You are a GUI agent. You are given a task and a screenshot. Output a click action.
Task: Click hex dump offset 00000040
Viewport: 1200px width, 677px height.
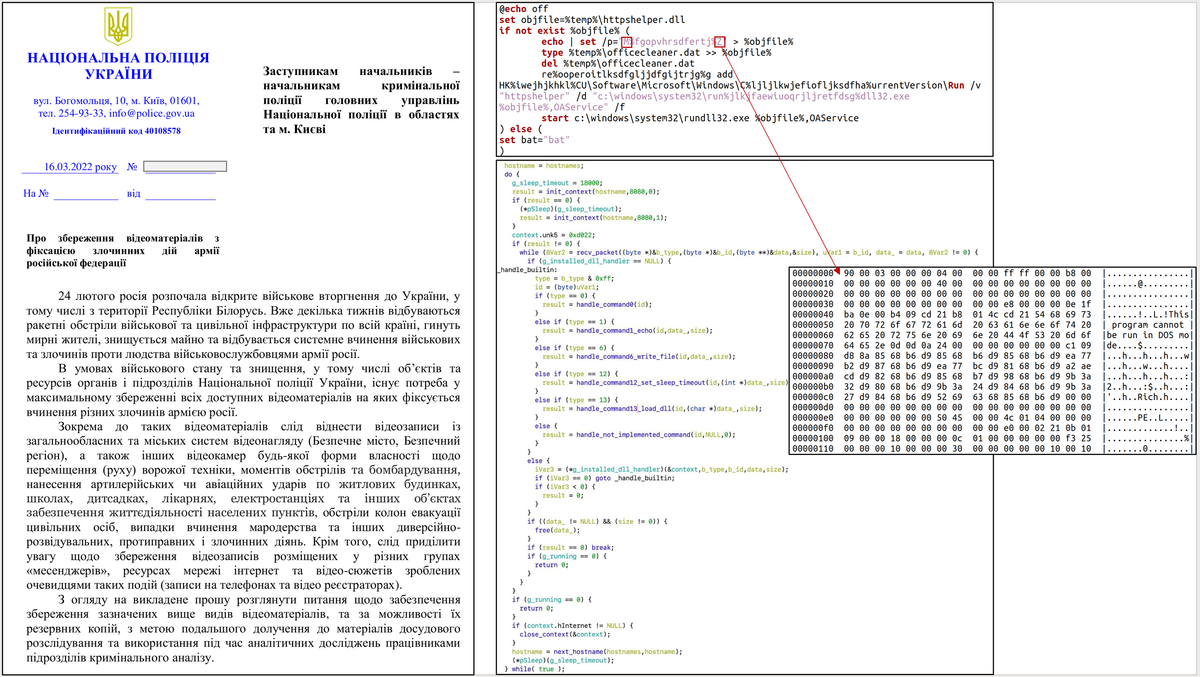(813, 314)
